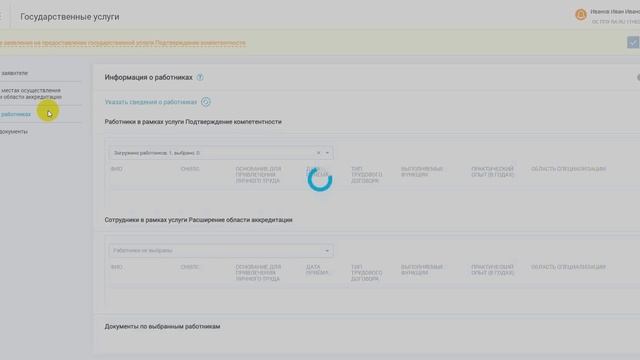Open the 'документы' sidebar section
Image resolution: width=640 pixels, height=360 pixels.
(x=14, y=131)
